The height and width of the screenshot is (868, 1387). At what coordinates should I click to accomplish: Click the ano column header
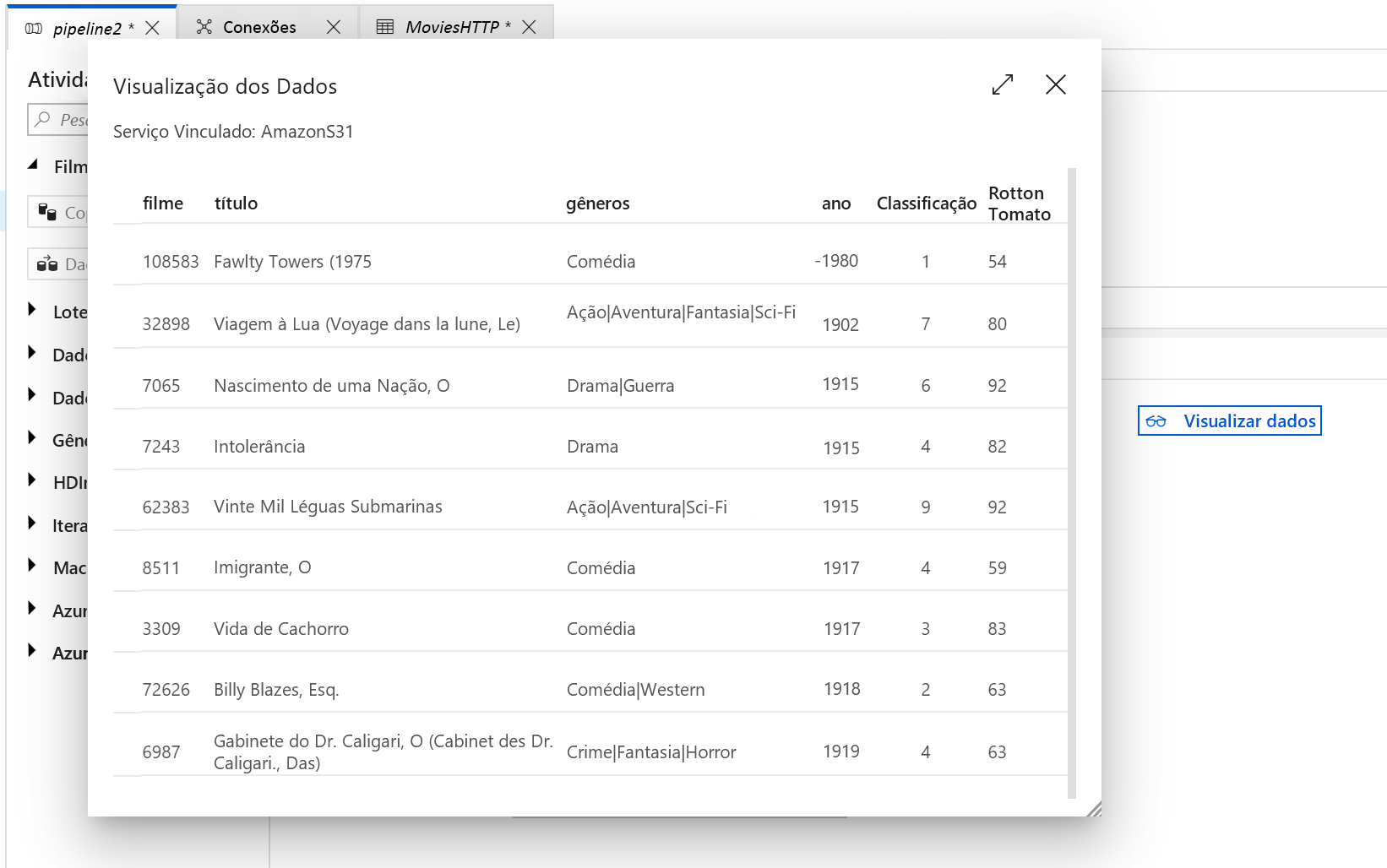[836, 203]
